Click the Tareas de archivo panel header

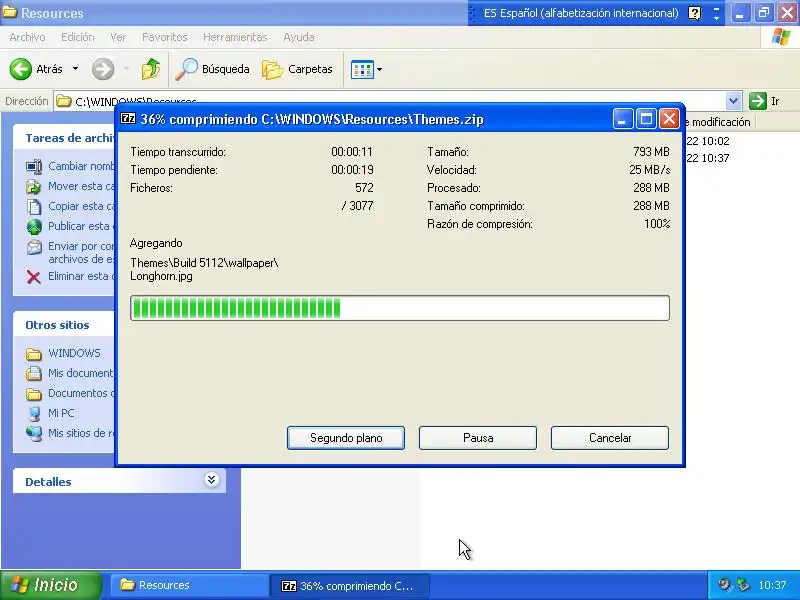[x=64, y=138]
